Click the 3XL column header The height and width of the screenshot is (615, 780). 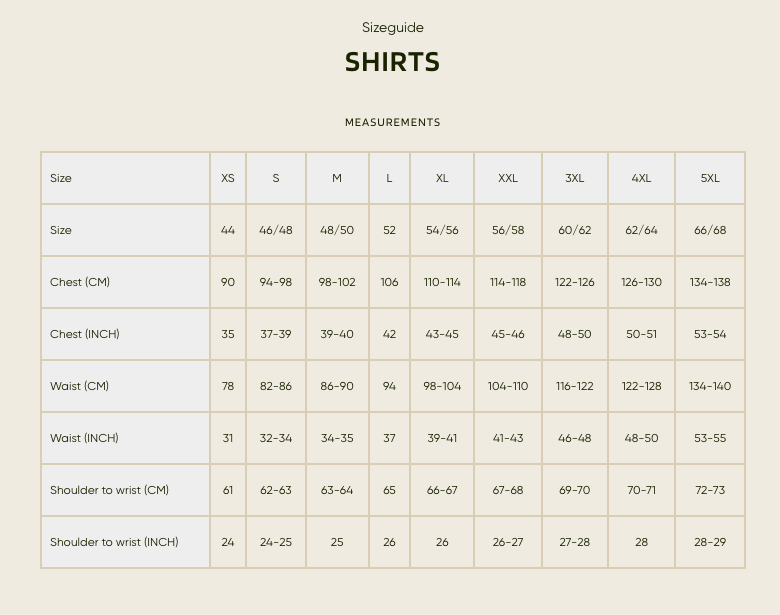click(x=575, y=178)
